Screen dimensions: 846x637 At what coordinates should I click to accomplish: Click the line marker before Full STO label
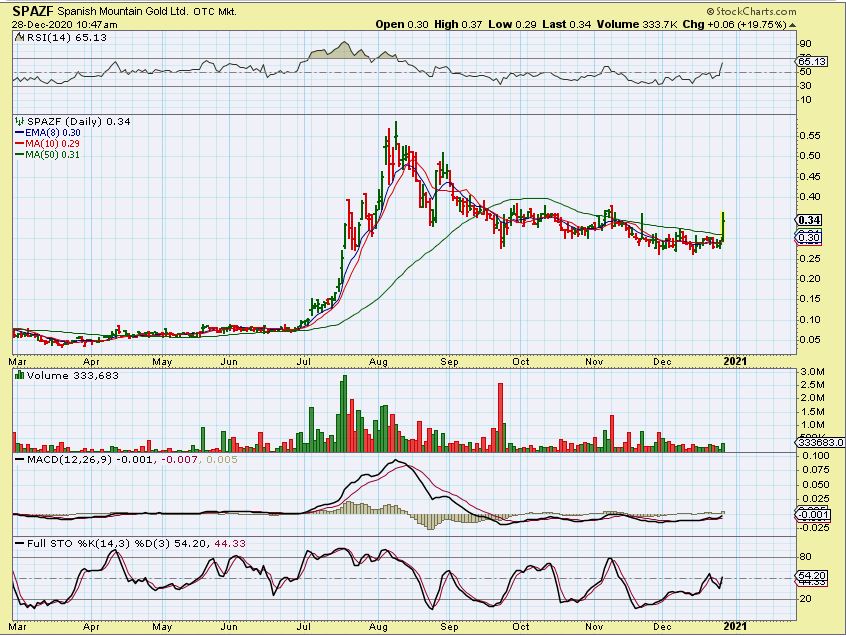[x=19, y=543]
